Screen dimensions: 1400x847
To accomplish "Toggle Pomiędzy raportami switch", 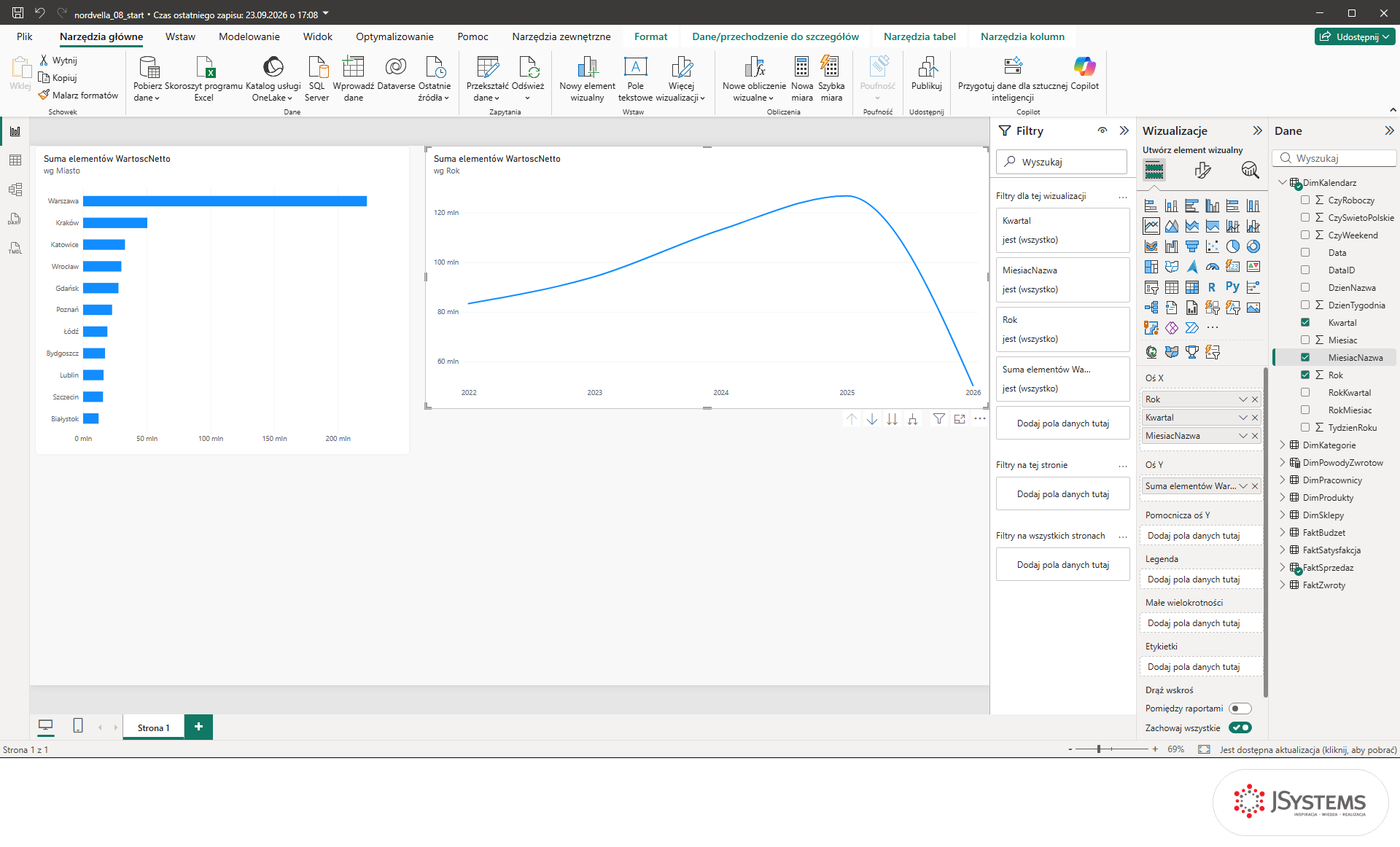I will coord(1240,709).
